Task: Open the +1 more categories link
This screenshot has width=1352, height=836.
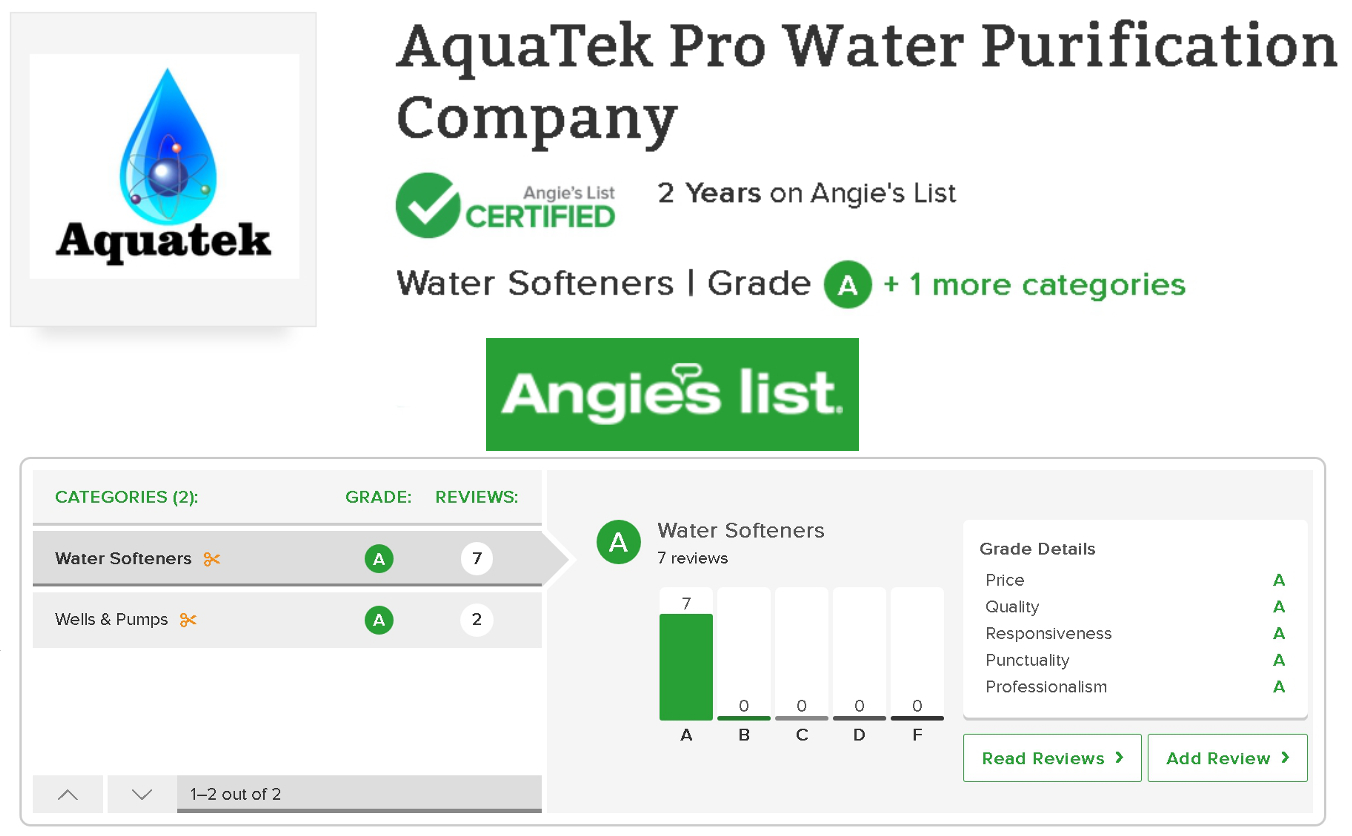Action: coord(1034,285)
